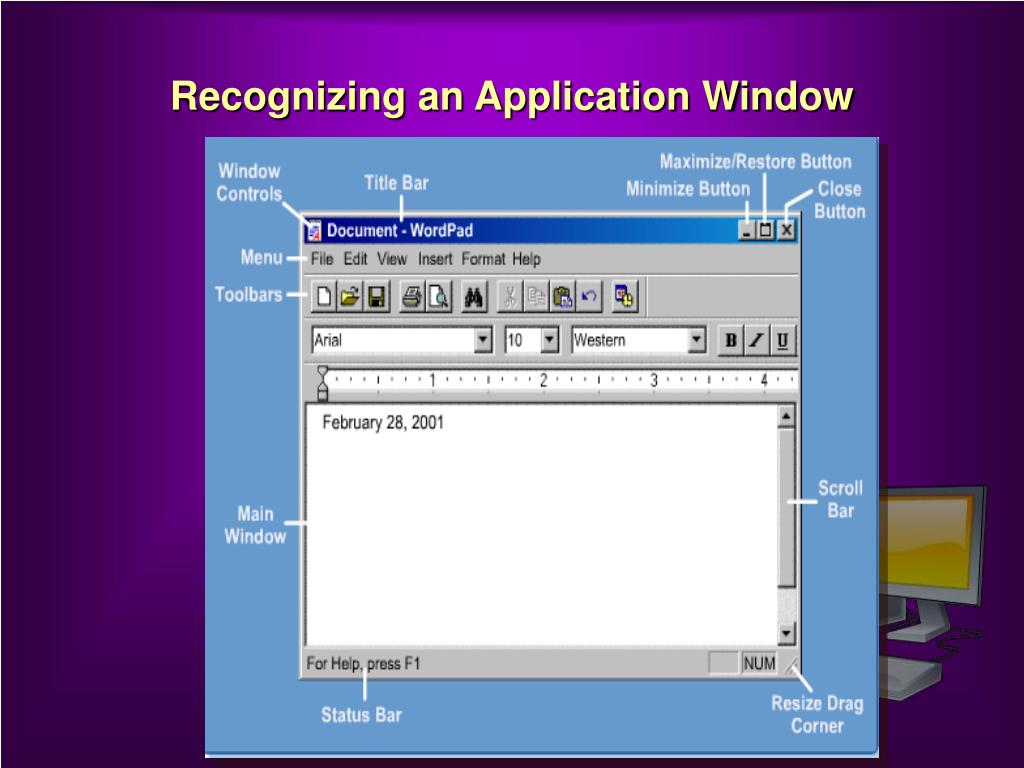1024x768 pixels.
Task: Click the scroll bar up arrow
Action: 786,416
